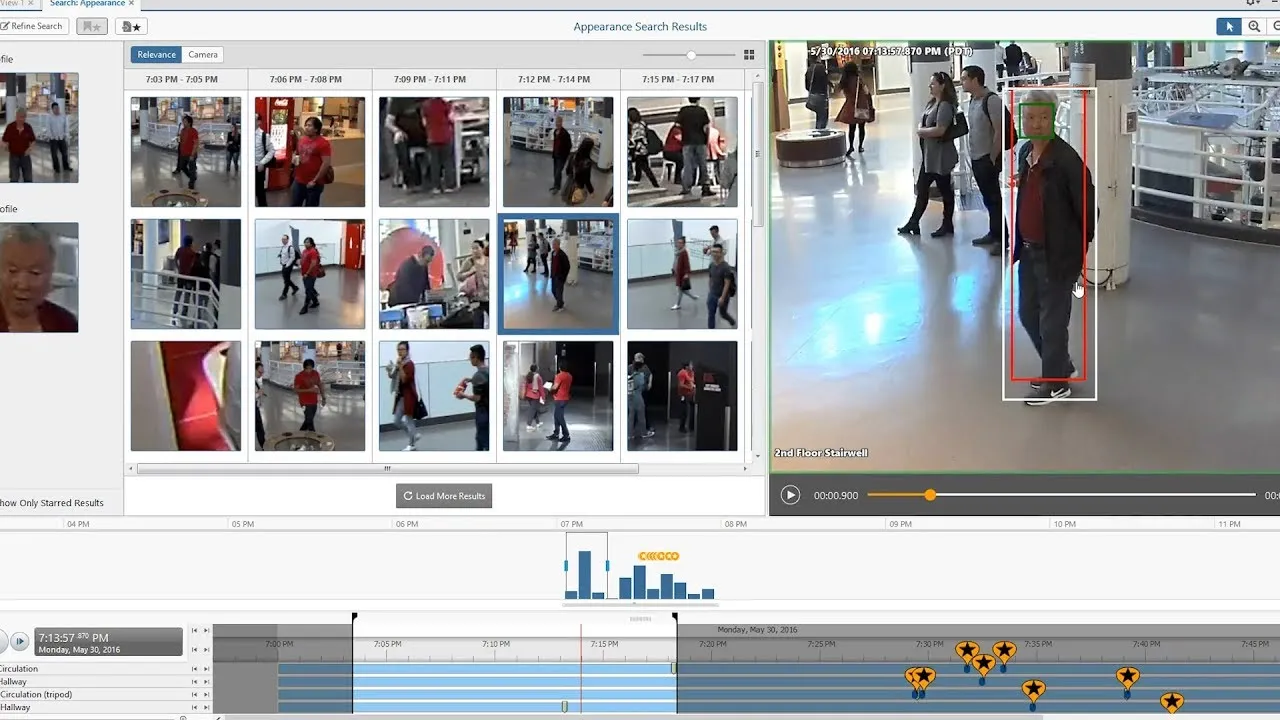Select the pointer tool icon
Image resolution: width=1280 pixels, height=720 pixels.
(1228, 27)
